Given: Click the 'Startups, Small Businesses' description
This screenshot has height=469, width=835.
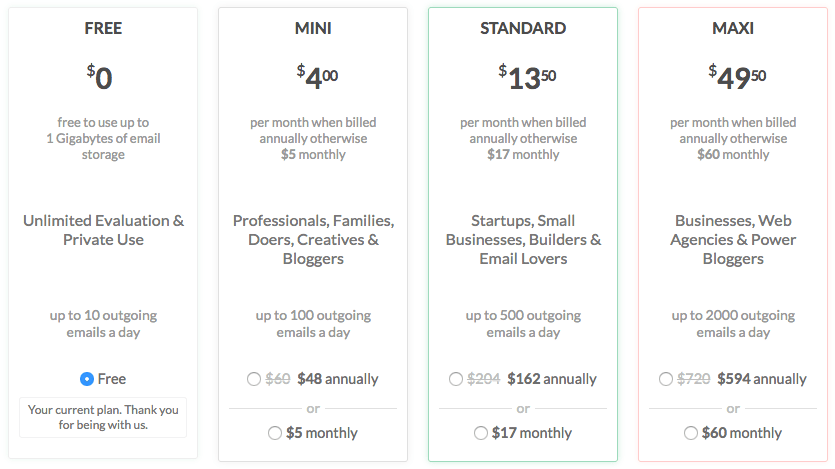Looking at the screenshot, I should tap(523, 240).
